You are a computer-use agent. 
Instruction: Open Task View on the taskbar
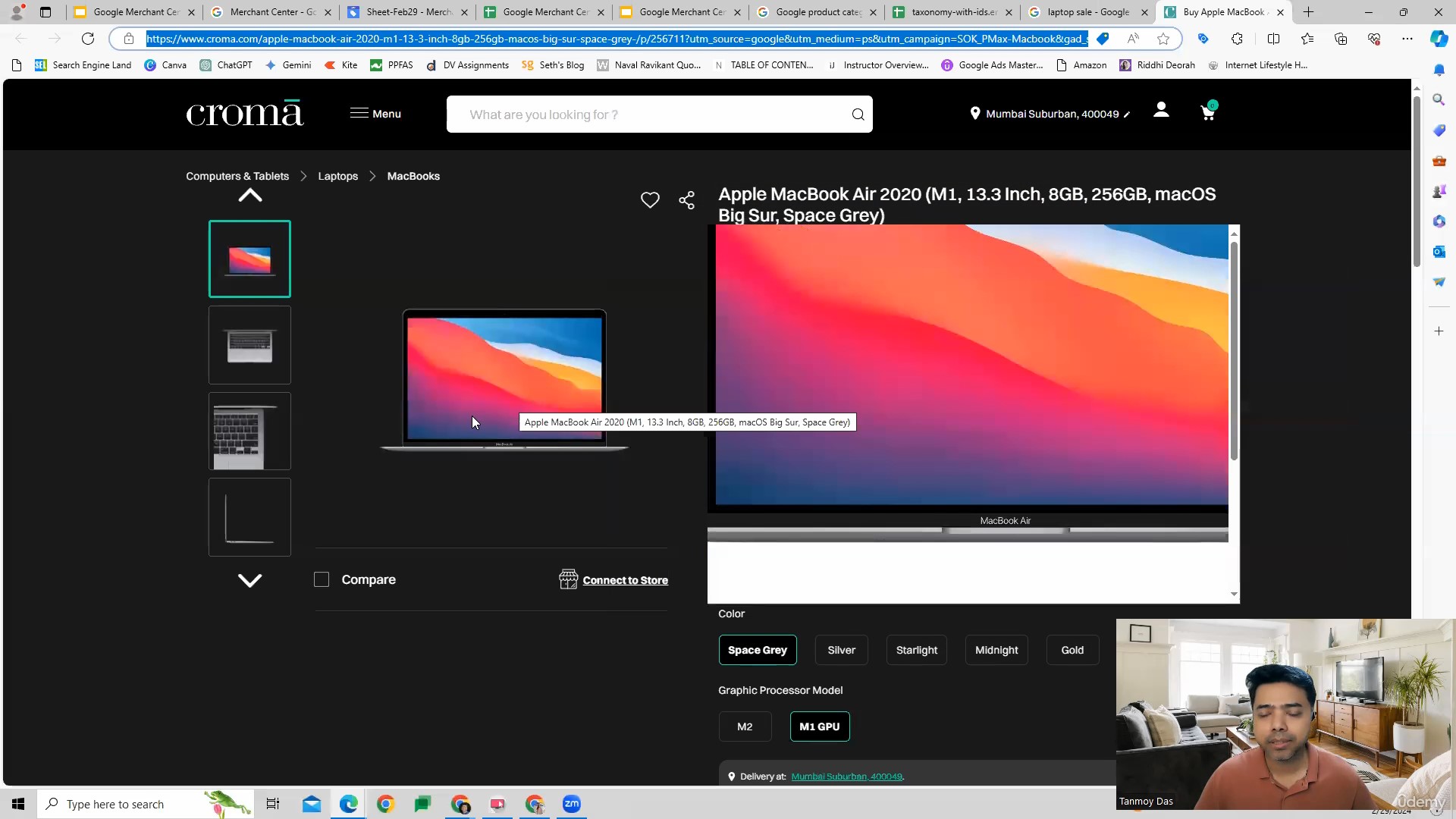[x=273, y=804]
